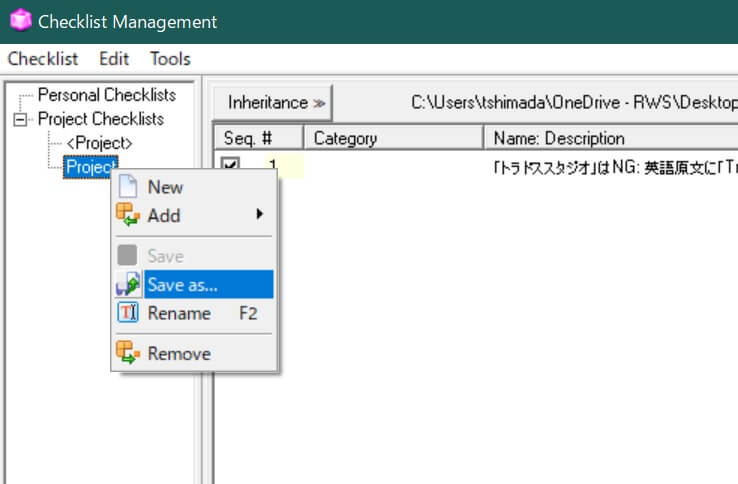Click the New document icon in context menu
This screenshot has width=738, height=484.
127,187
